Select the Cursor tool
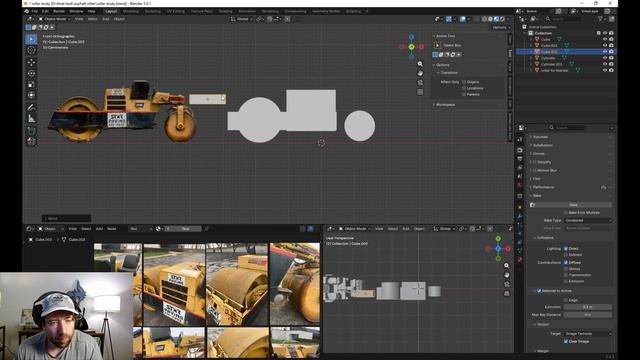Viewport: 640px width, 360px height. pos(31,50)
